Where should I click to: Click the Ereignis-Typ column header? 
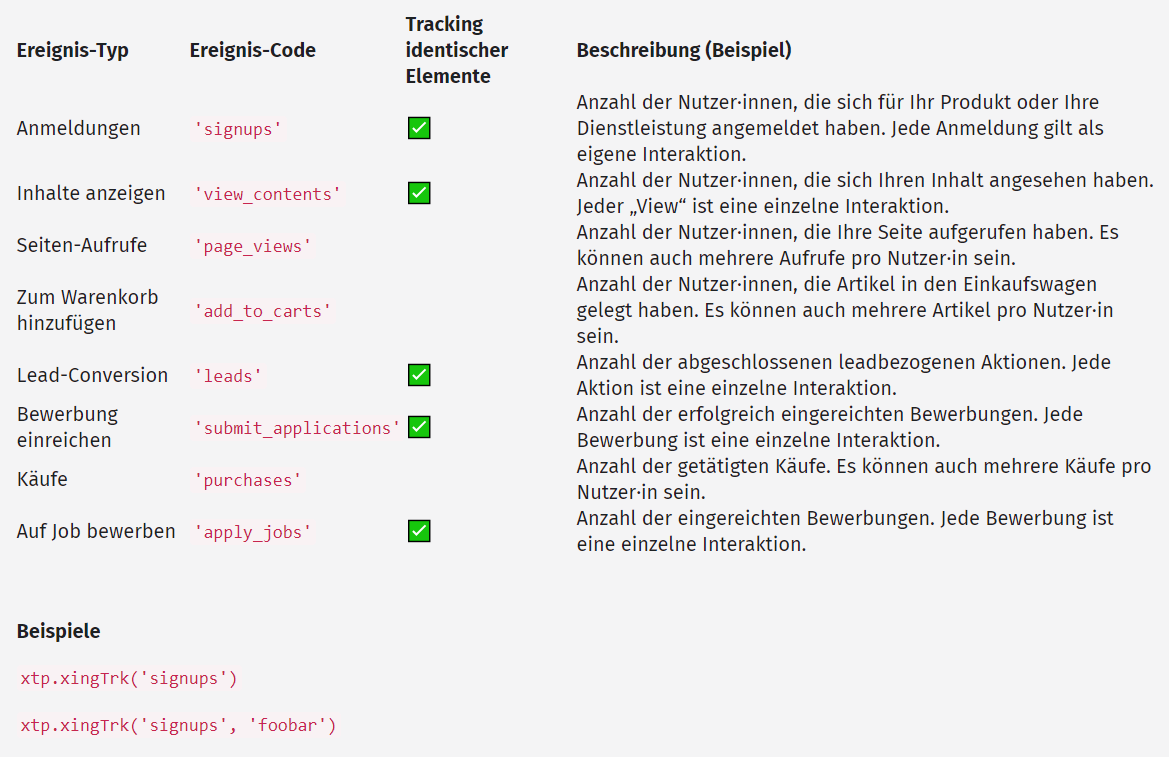click(x=73, y=50)
